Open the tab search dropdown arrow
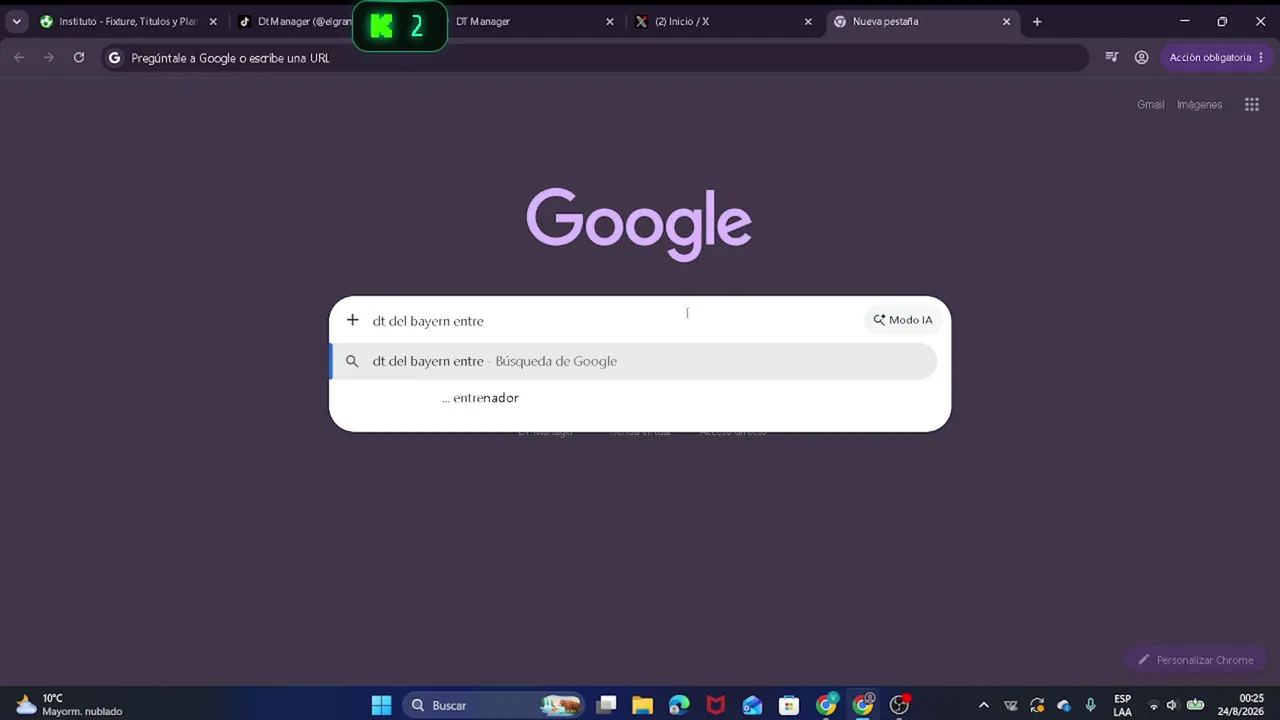1280x720 pixels. [16, 21]
